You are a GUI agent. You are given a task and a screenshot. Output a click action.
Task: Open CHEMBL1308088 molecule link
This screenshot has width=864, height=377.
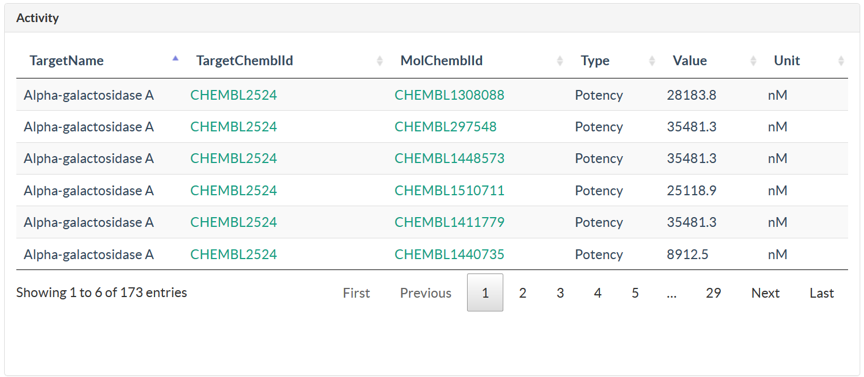coord(449,95)
